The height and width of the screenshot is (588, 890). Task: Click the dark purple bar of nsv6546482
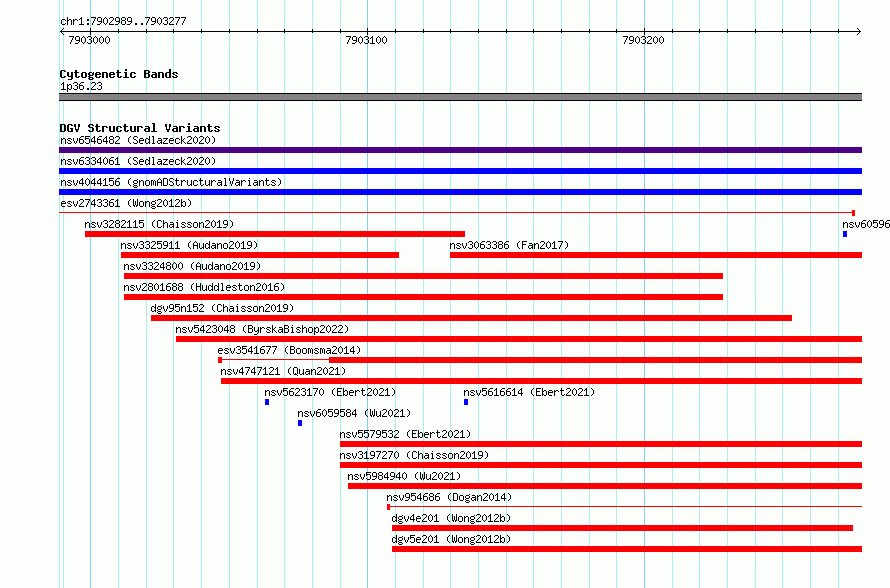460,150
